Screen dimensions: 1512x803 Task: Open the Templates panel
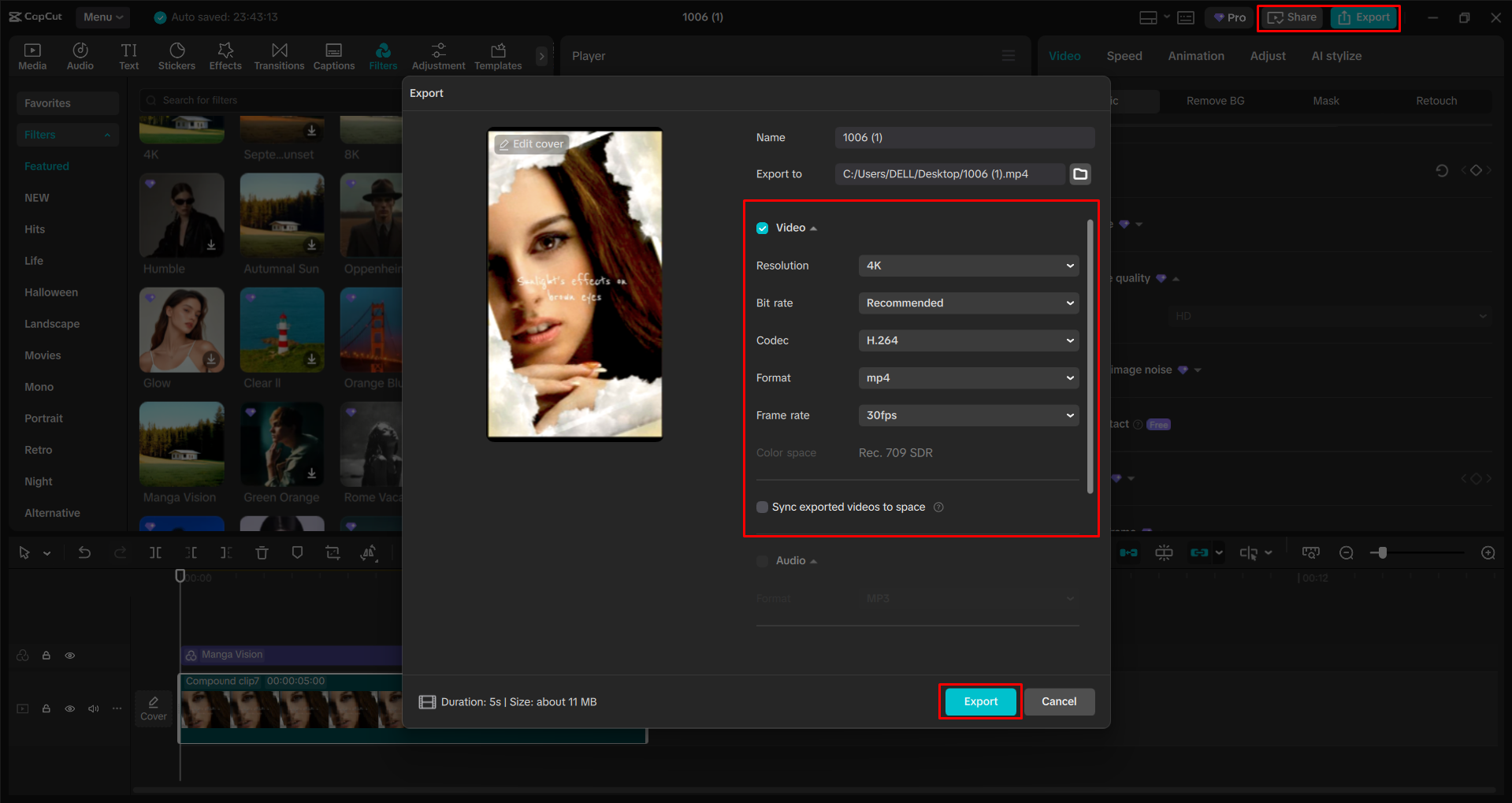[x=497, y=55]
